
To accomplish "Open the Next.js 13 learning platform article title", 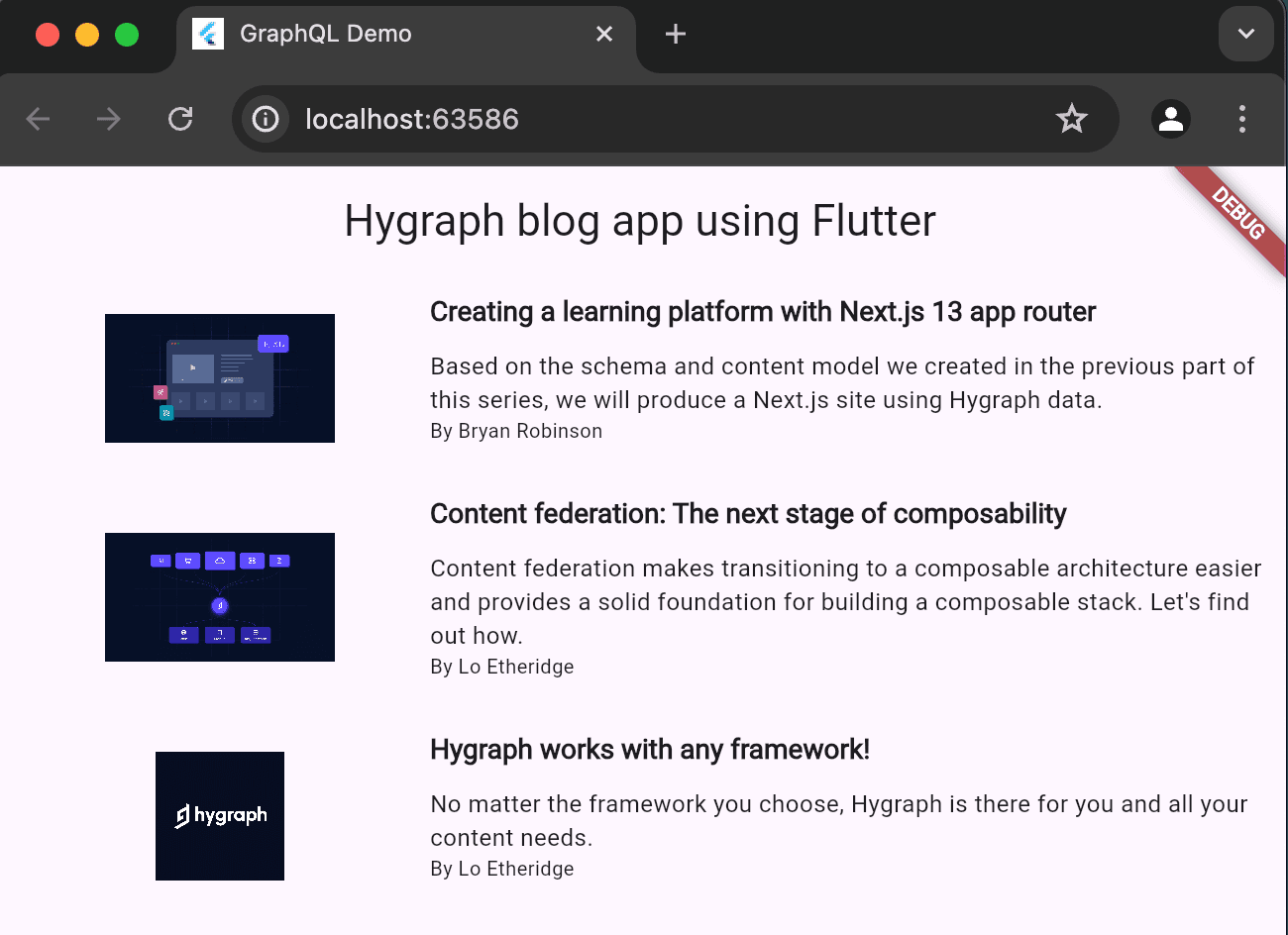I will pos(762,311).
